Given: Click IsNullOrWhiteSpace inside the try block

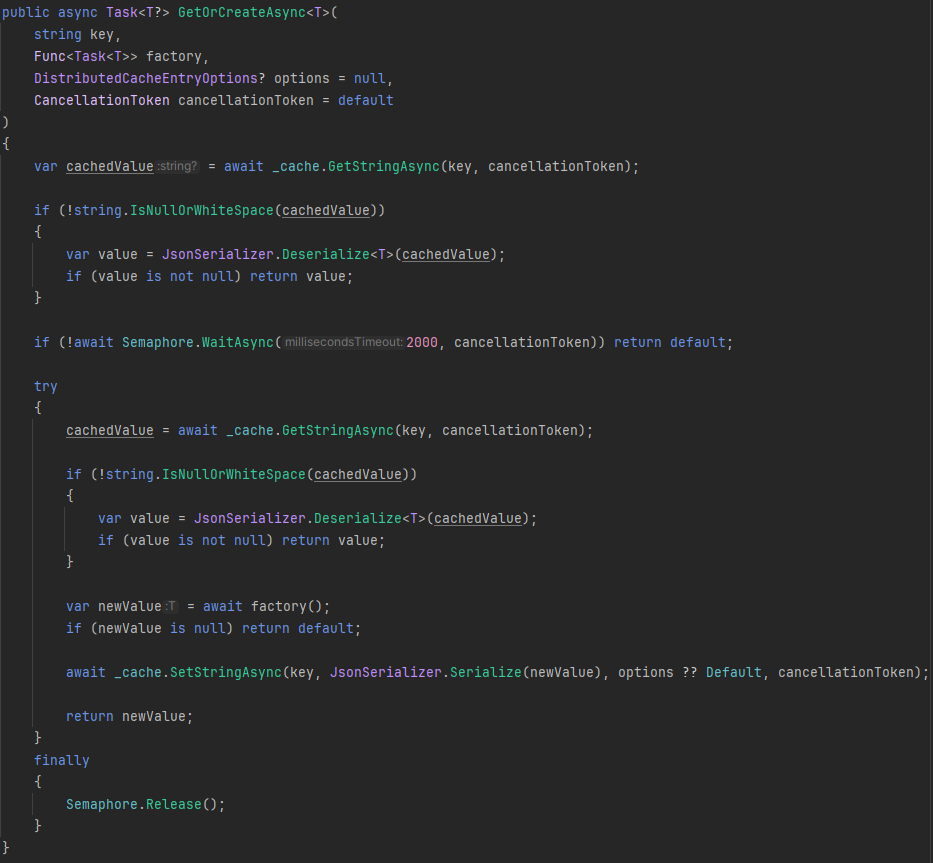Looking at the screenshot, I should (x=234, y=475).
